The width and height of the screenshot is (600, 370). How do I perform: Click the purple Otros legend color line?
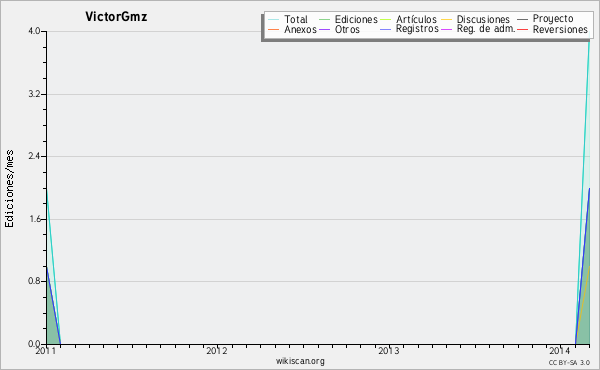point(324,29)
